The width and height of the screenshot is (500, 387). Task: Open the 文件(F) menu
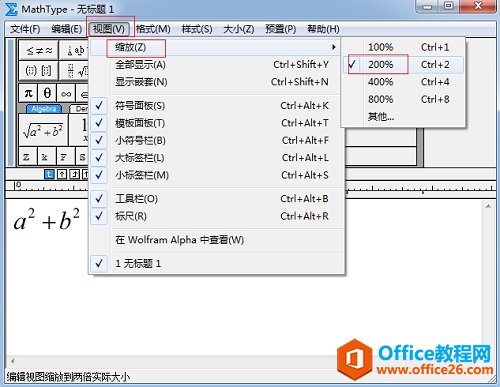(x=25, y=29)
